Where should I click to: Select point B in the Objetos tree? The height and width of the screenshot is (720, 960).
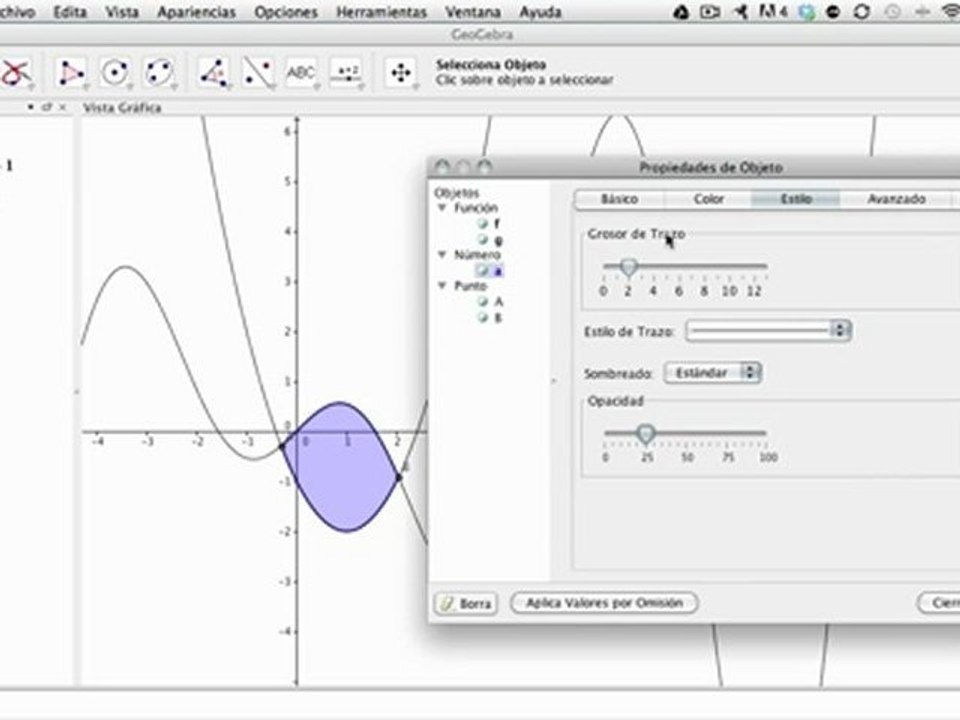coord(498,317)
